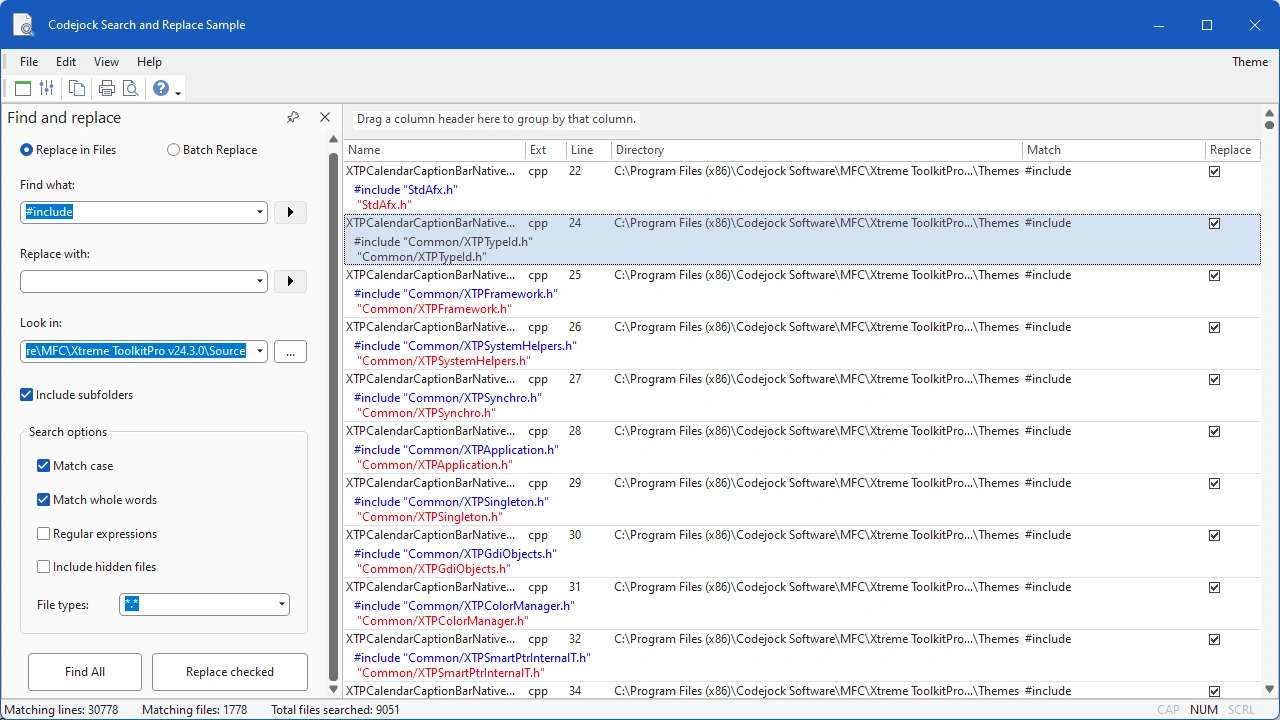Viewport: 1280px width, 720px height.
Task: Click the Name column header
Action: pos(435,150)
